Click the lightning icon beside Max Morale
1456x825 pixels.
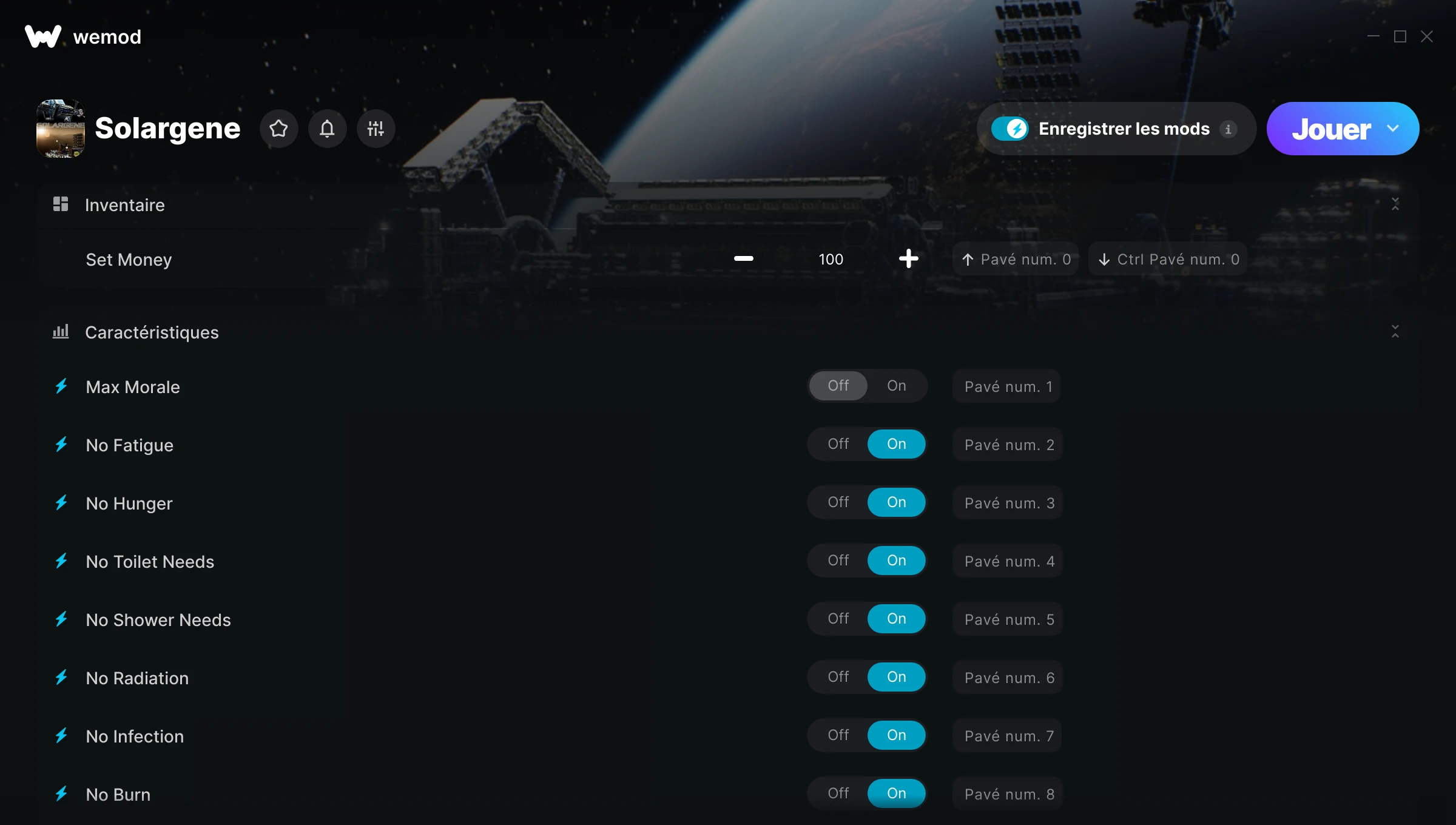point(61,386)
